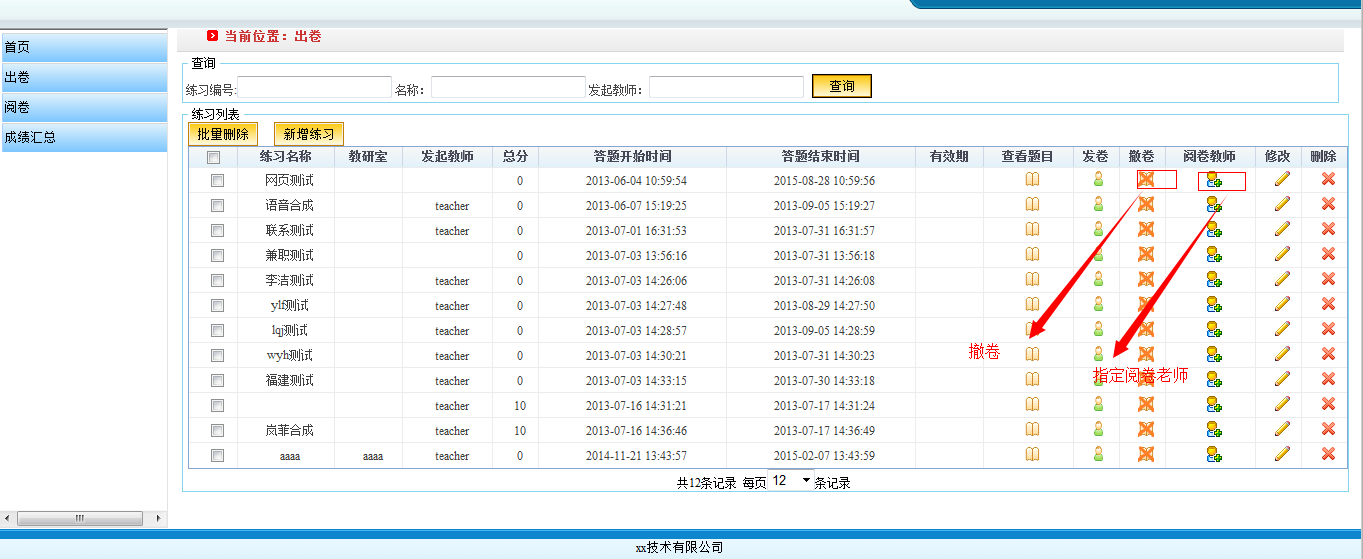Distribute paper icon for 网页测试 row

pos(1098,179)
